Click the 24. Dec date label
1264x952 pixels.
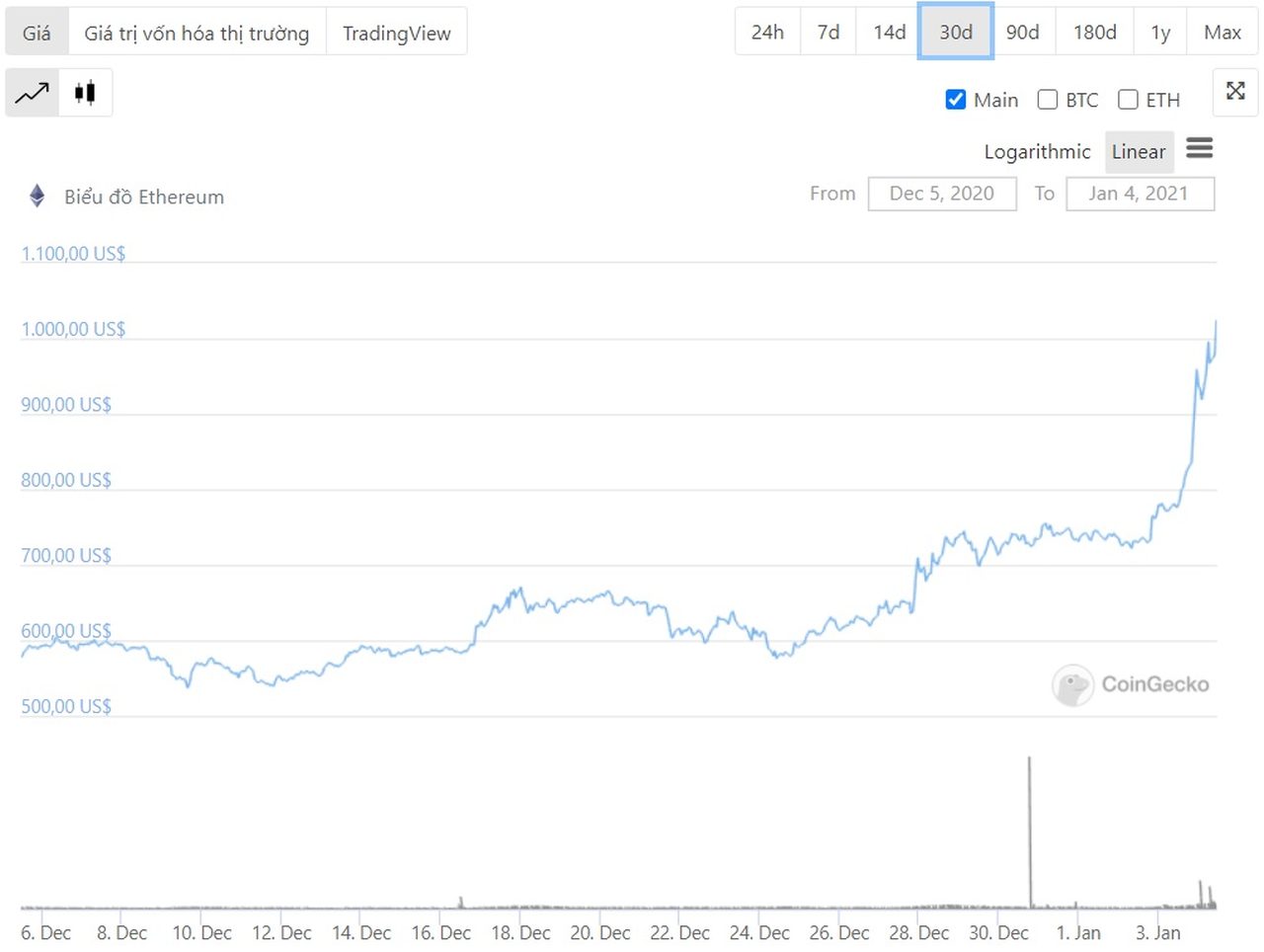pos(759,933)
